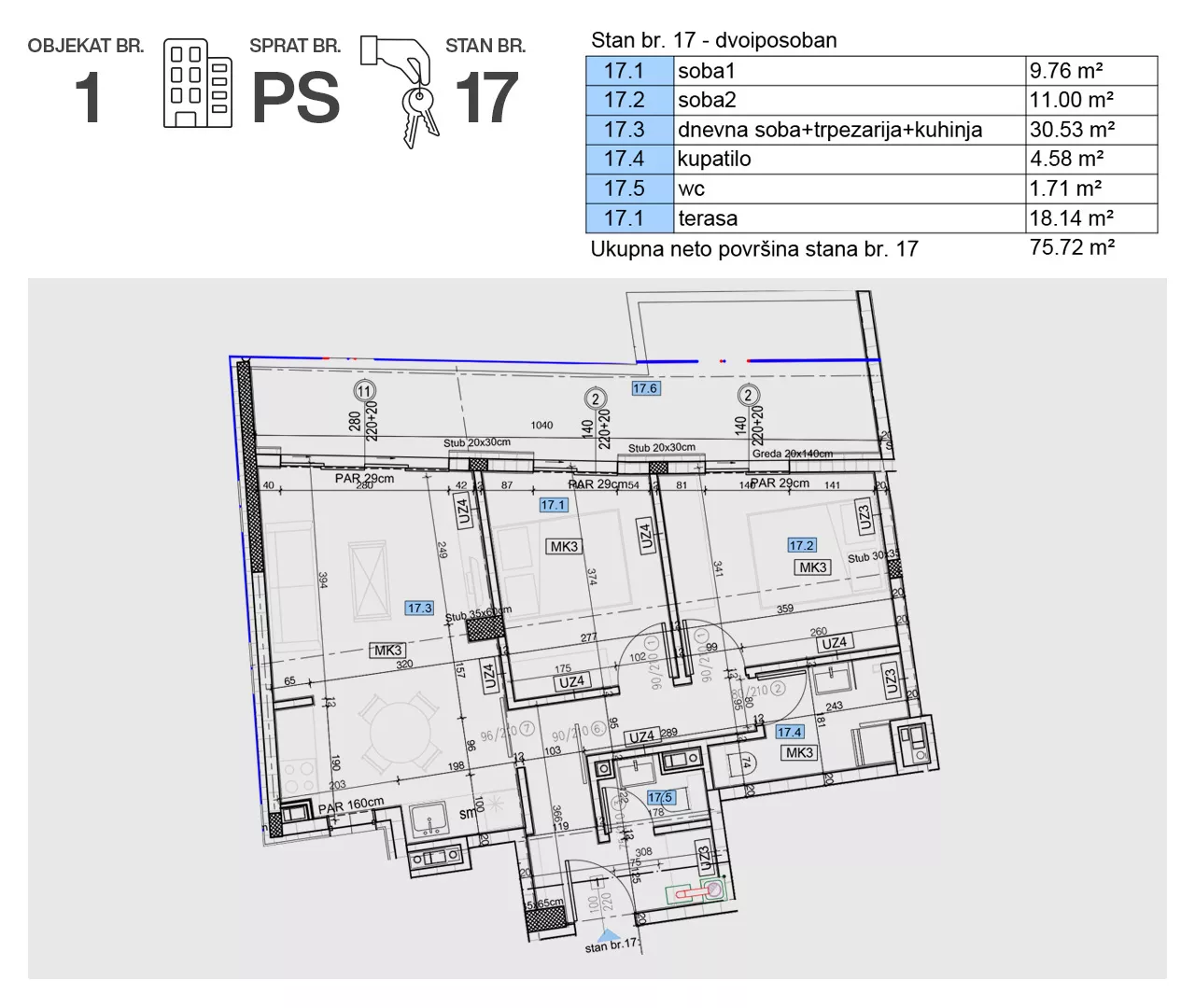Click the blue entrance arrow at stan br.17

point(608,933)
